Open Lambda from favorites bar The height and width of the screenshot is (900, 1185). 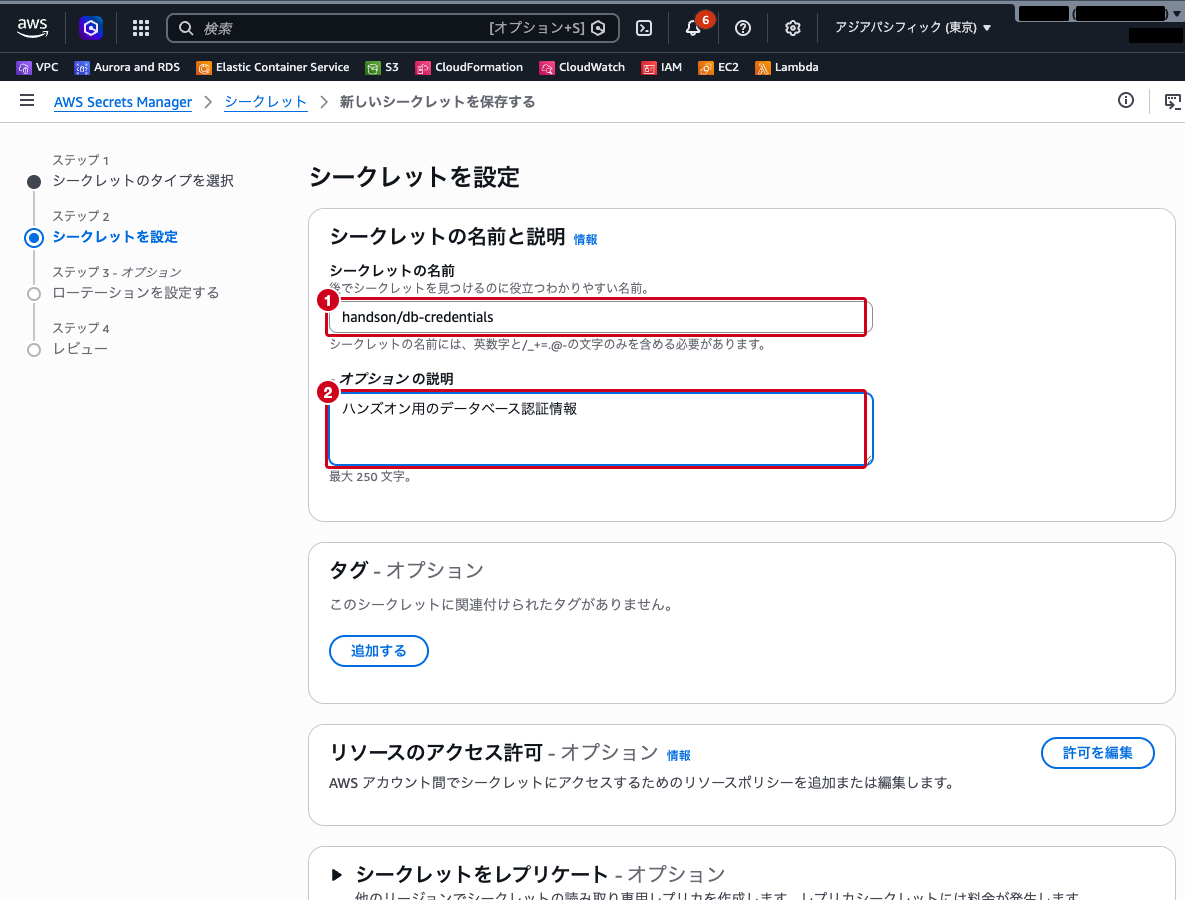787,67
